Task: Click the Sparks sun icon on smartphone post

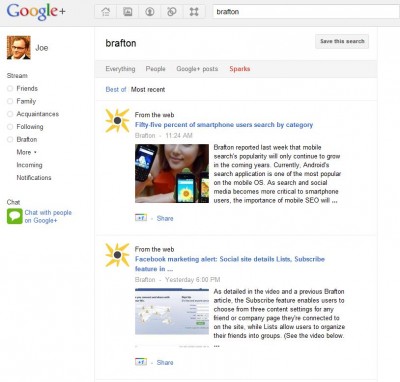Action: coord(117,121)
